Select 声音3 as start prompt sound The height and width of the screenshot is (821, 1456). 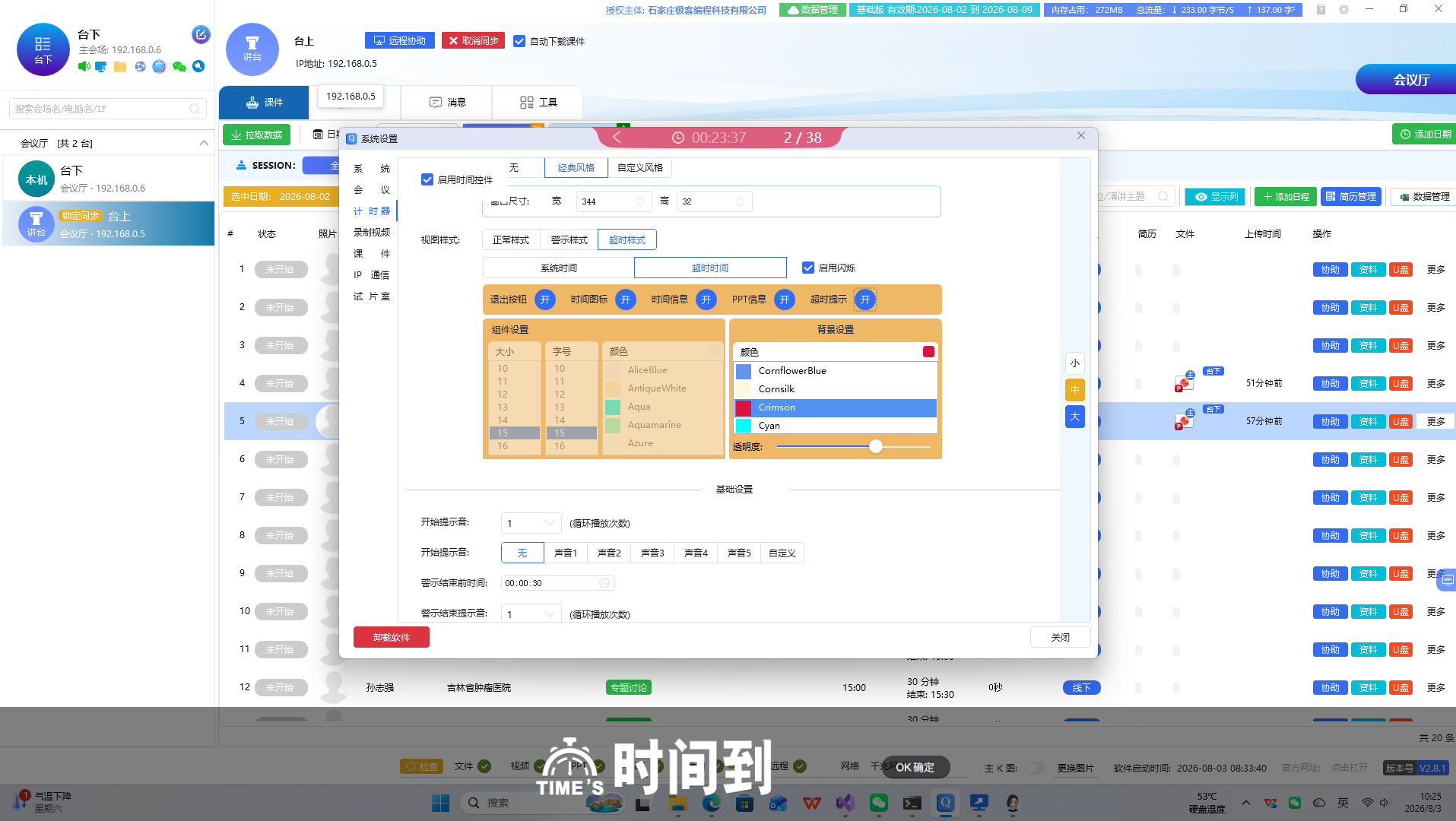652,553
